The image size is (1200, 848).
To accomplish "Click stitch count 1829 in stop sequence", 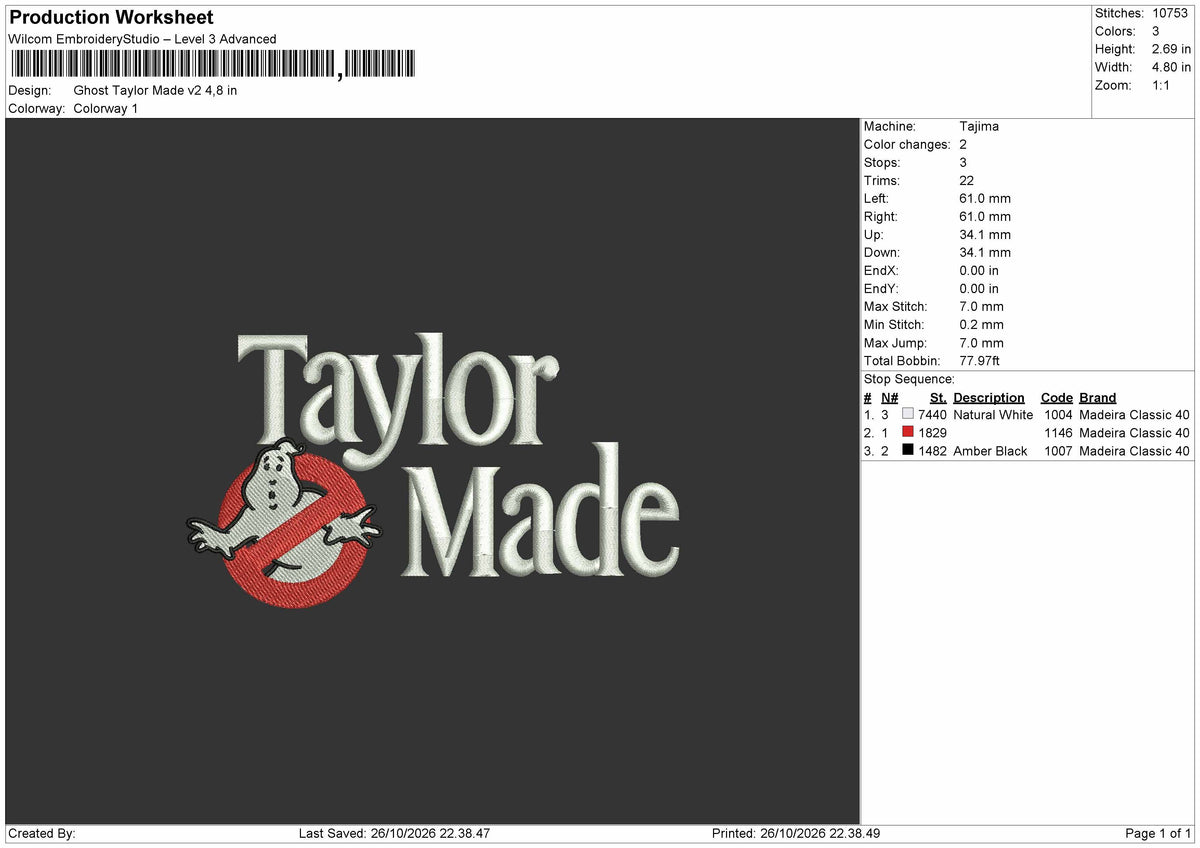I will 932,433.
